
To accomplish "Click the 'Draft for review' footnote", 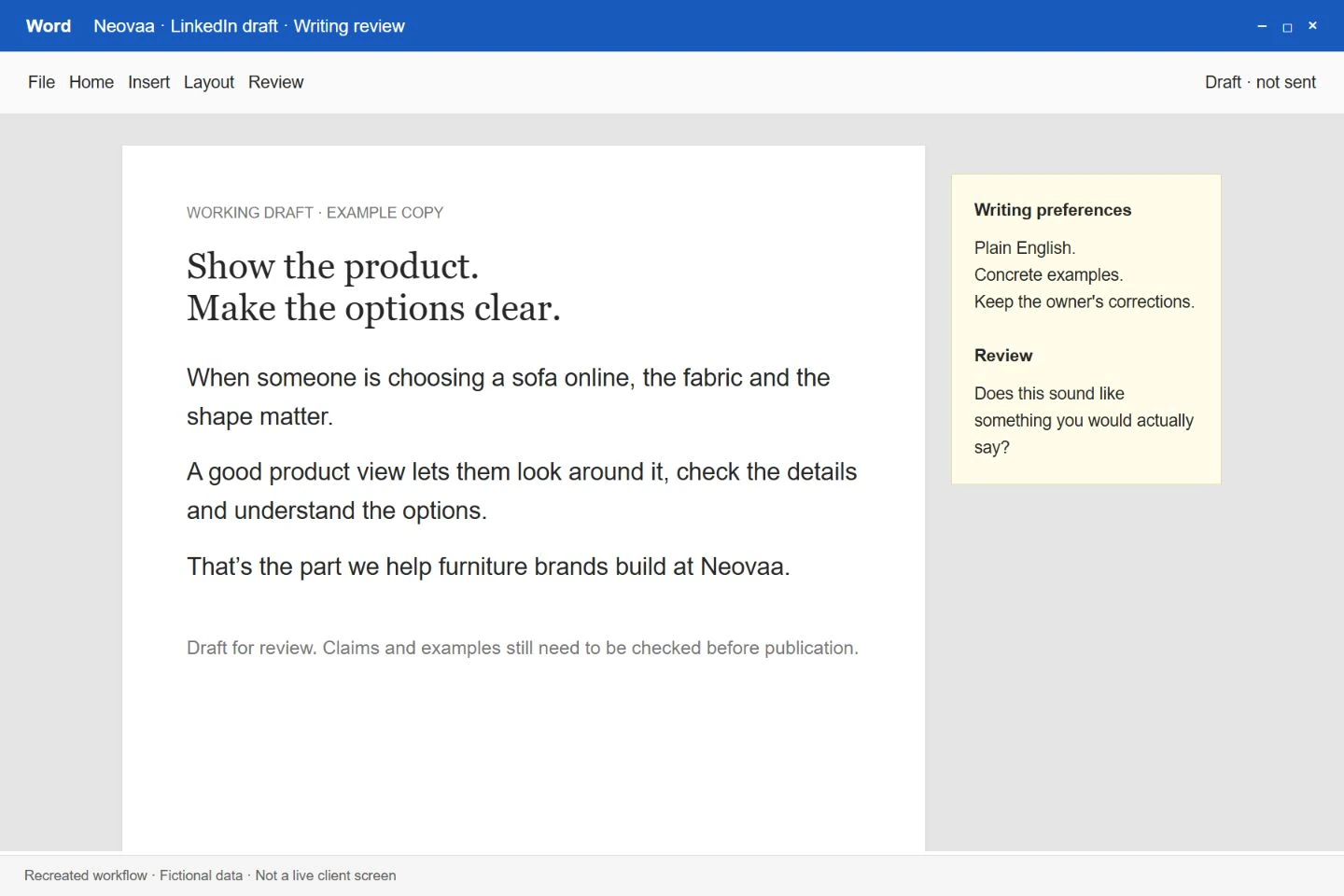I will (x=523, y=648).
